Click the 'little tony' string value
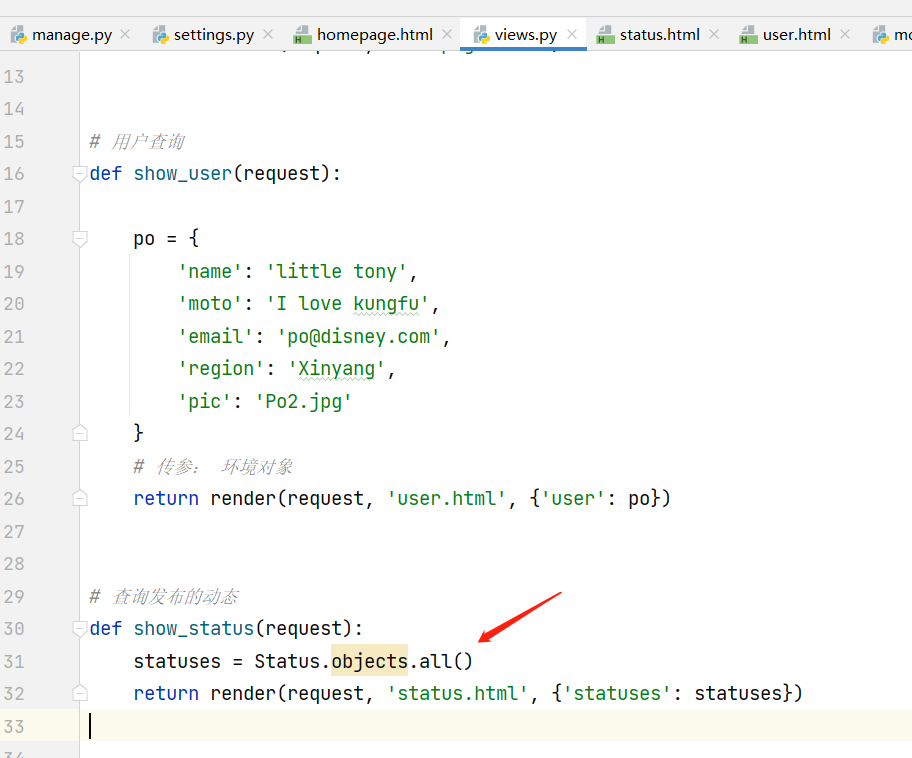Viewport: 912px width, 758px height. coord(336,272)
